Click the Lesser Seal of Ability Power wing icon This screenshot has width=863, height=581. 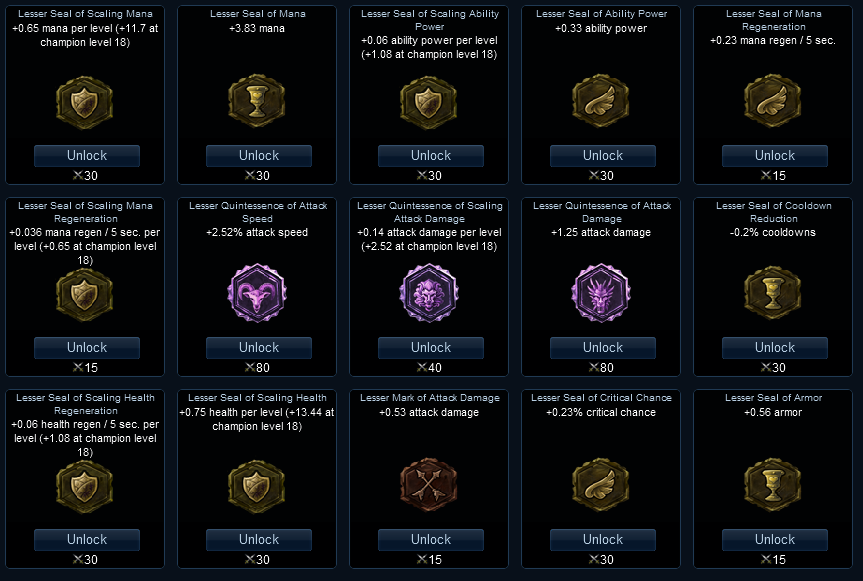coord(603,103)
